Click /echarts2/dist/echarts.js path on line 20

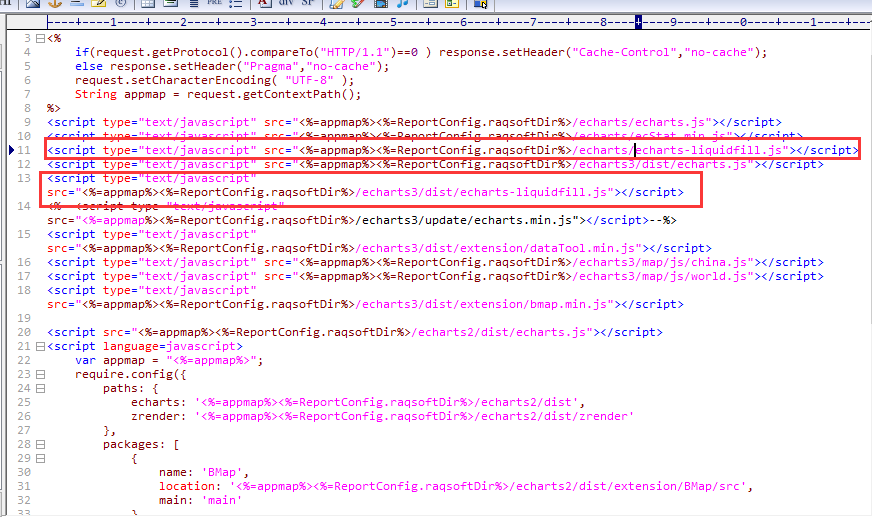[498, 332]
